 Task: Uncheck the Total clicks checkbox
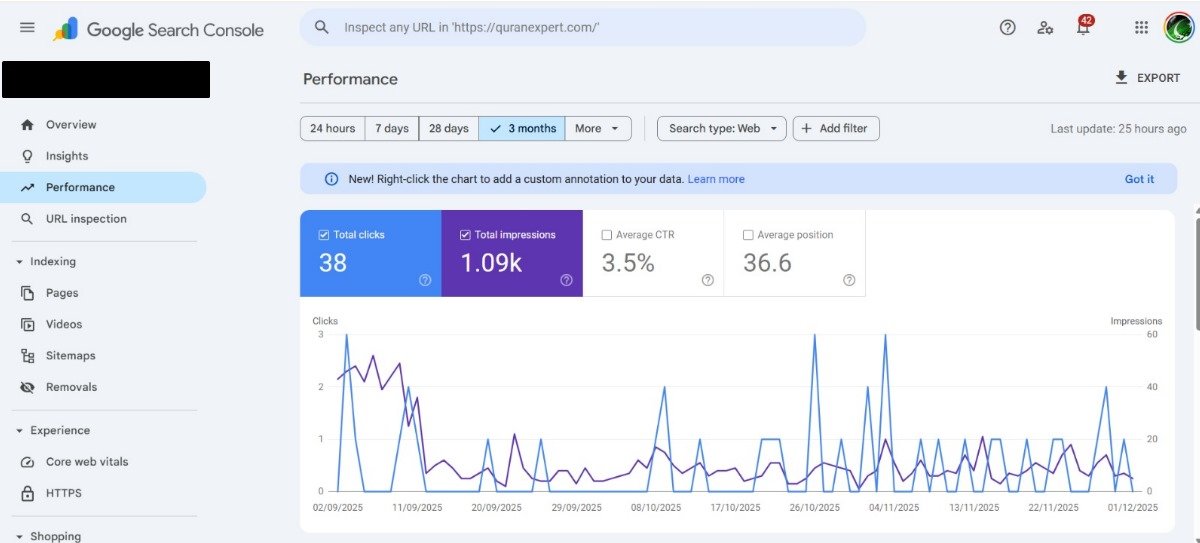(x=323, y=235)
